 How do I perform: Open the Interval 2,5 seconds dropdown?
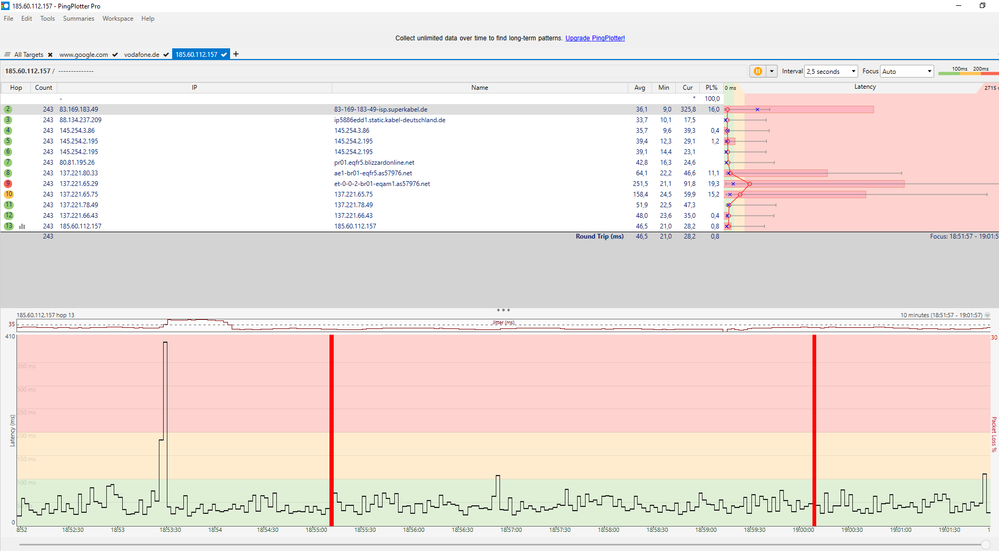831,71
